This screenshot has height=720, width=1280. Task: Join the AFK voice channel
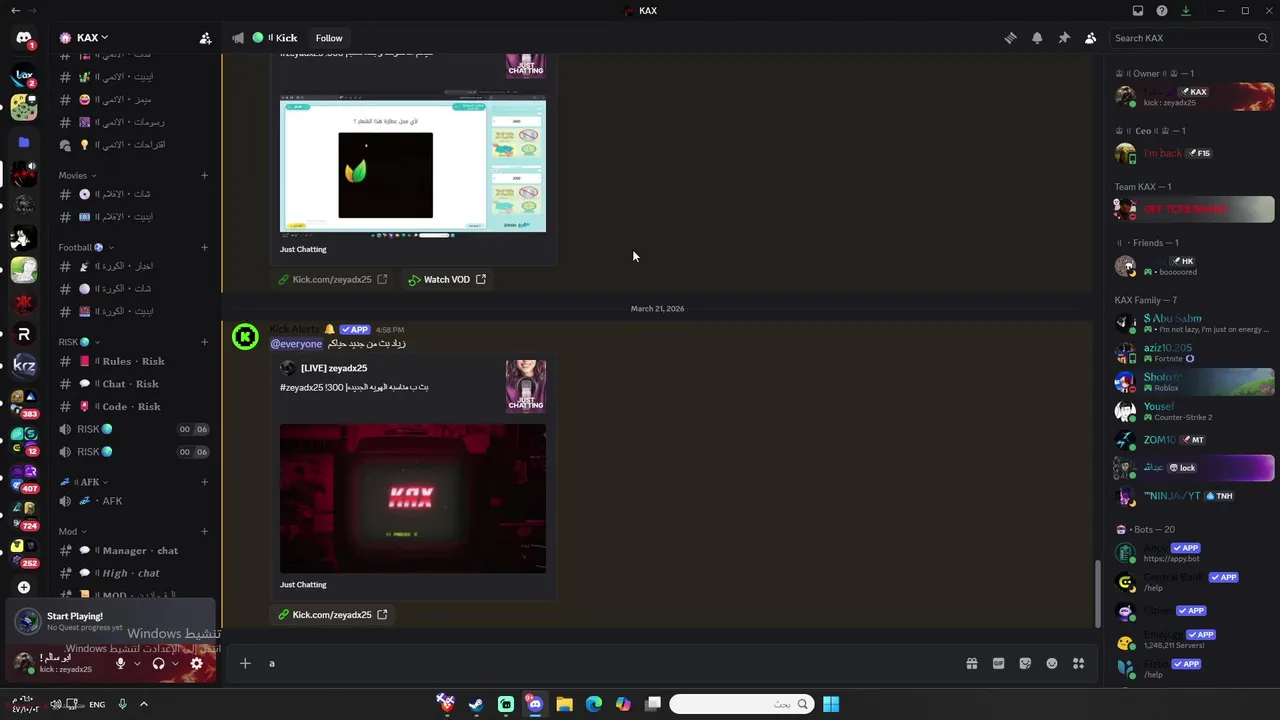(x=134, y=501)
